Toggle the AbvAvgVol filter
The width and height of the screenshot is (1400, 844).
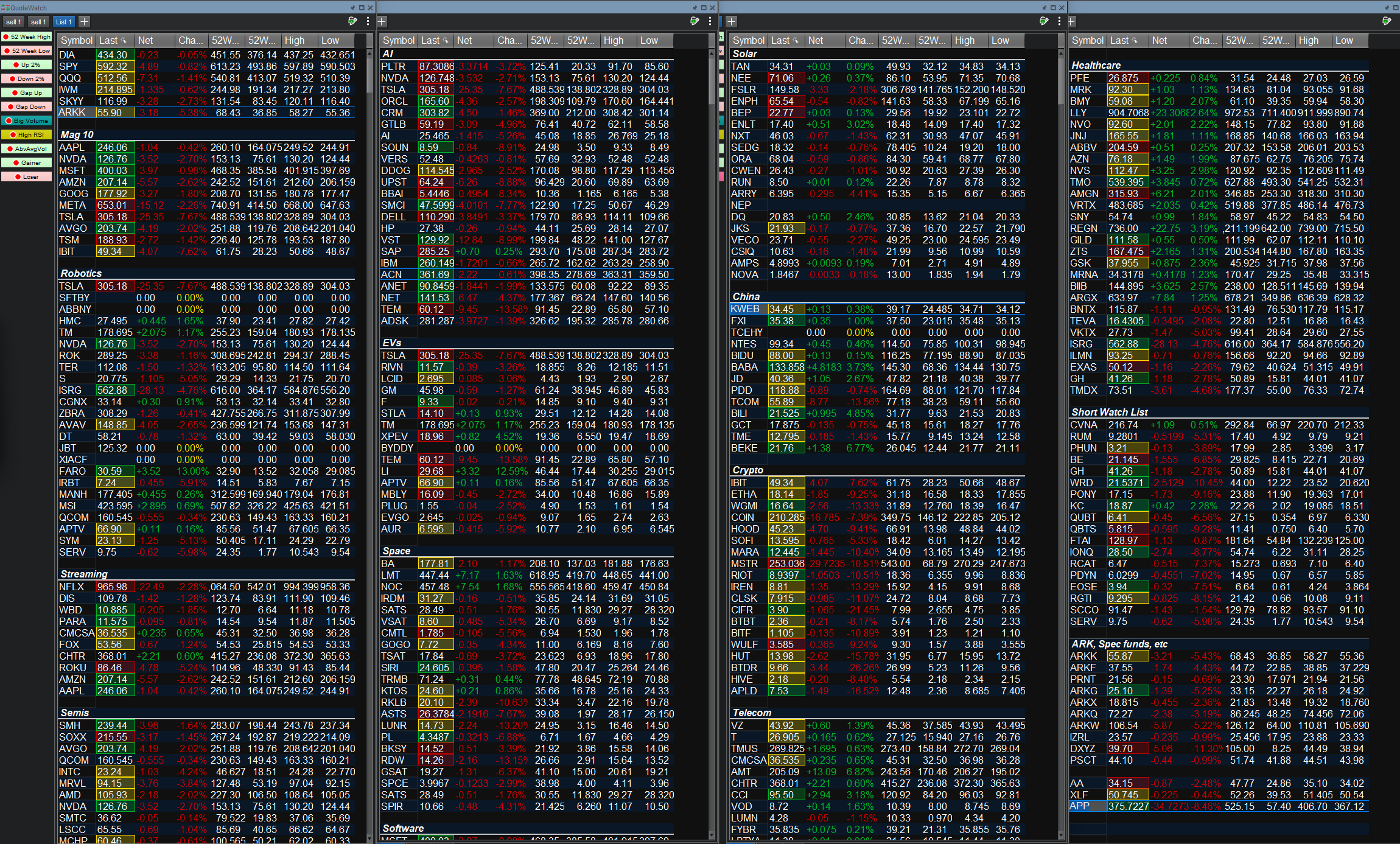coord(27,149)
